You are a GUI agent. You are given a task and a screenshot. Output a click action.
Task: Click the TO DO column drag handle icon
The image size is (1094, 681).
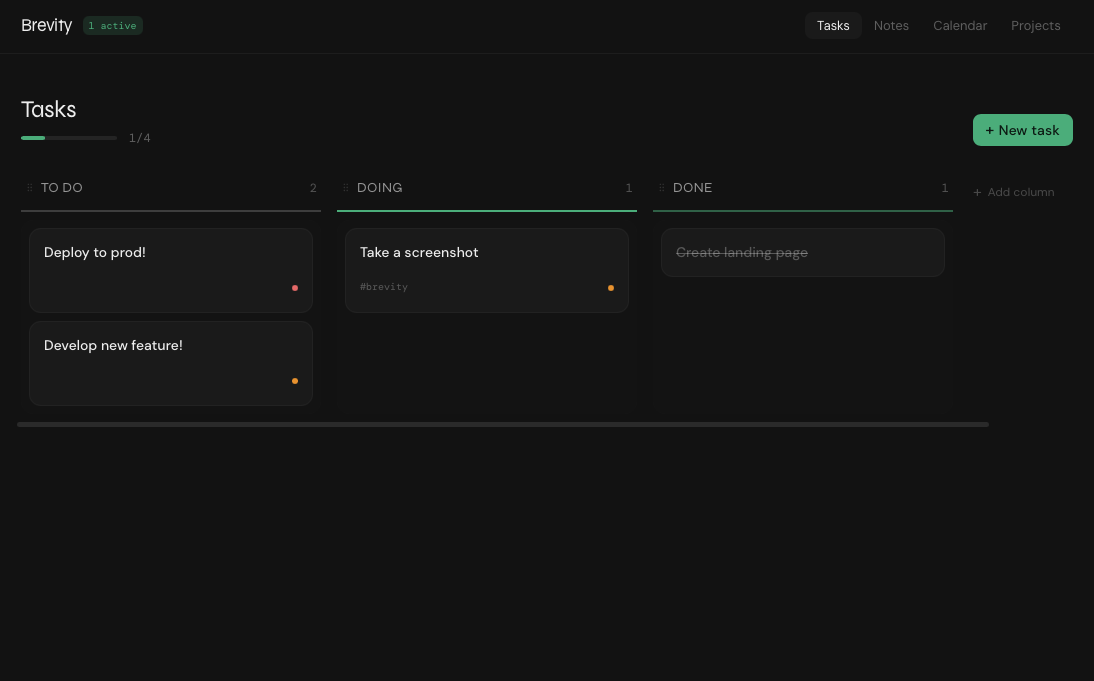(x=30, y=188)
